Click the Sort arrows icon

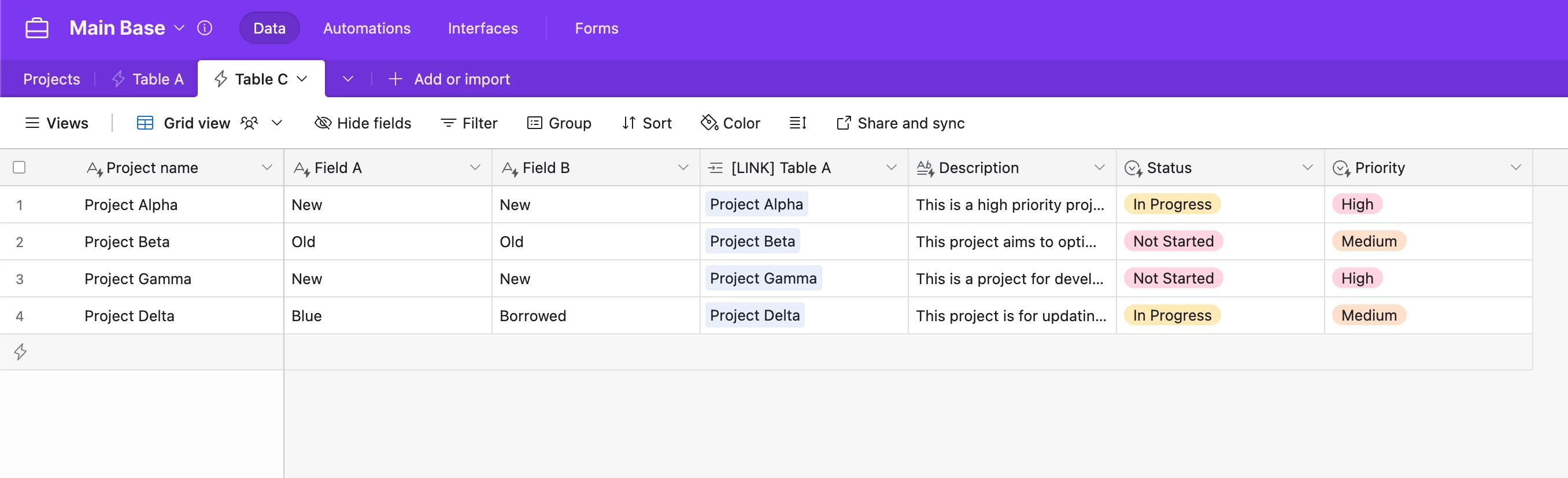pos(629,123)
